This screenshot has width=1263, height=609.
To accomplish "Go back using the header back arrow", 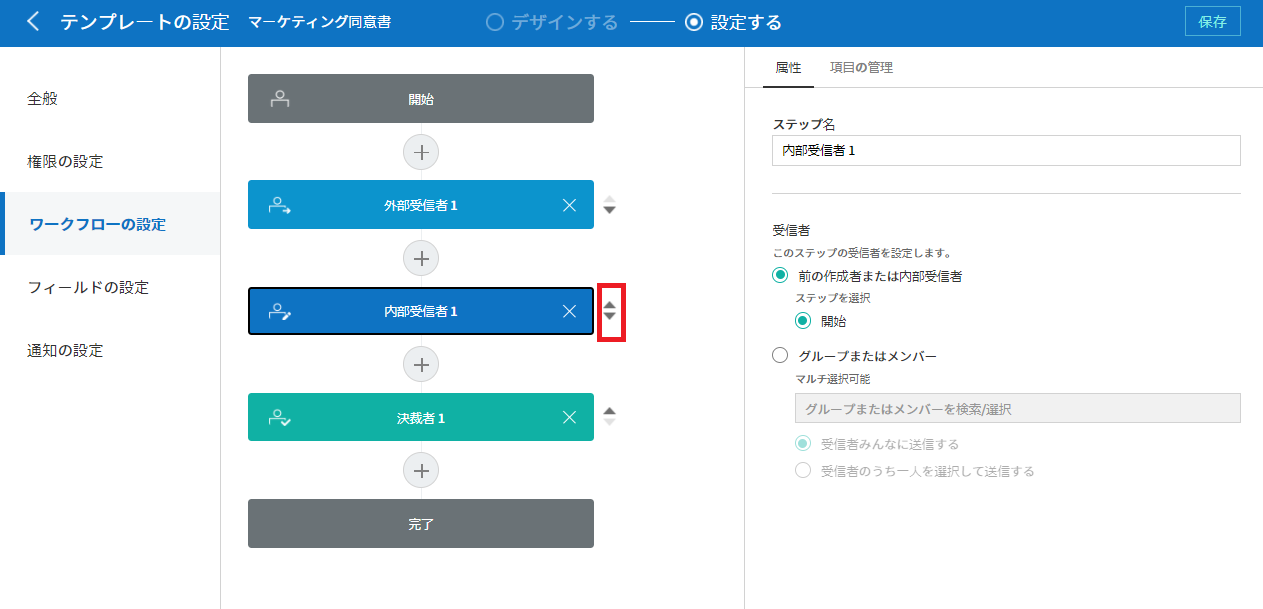I will pyautogui.click(x=33, y=22).
